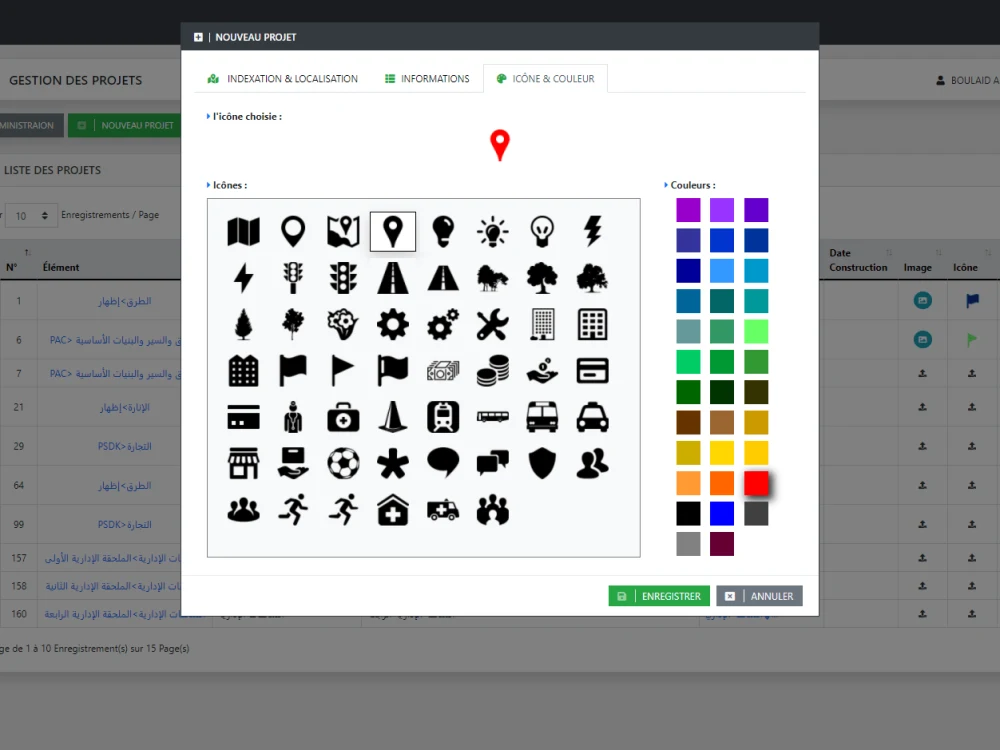This screenshot has height=750, width=1000.
Task: Pick the map with location marker icon
Action: coord(343,232)
